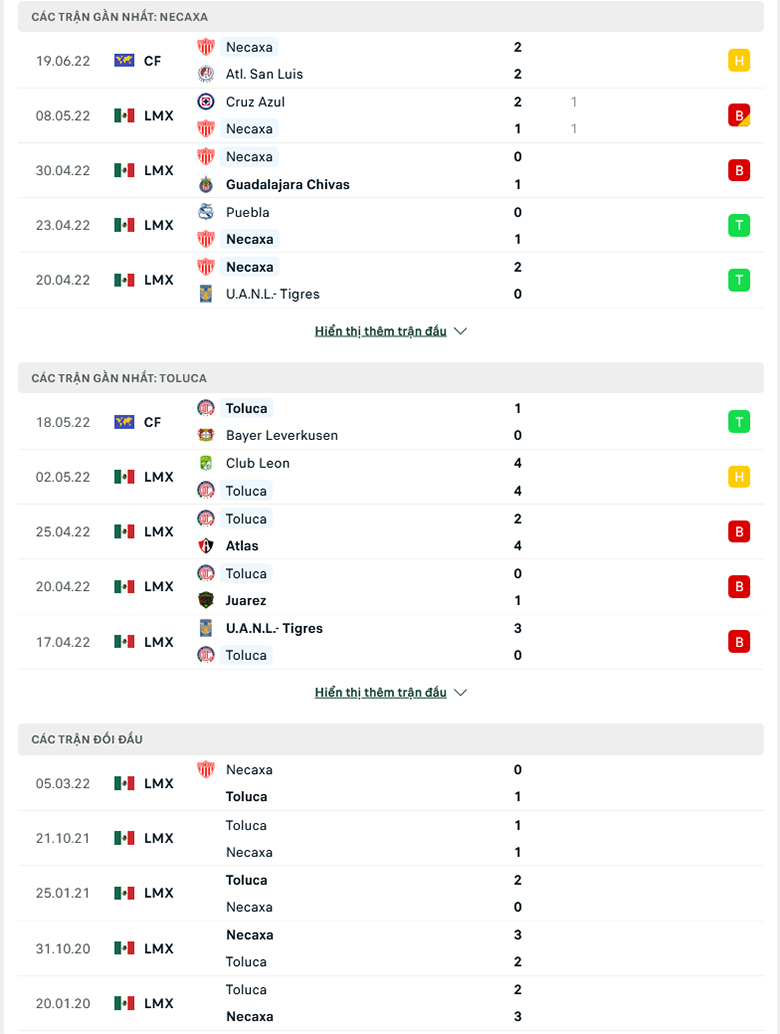The image size is (780, 1034).
Task: Open 'Hiển thị thêm trận đấu' under Toluca section
Action: (380, 692)
